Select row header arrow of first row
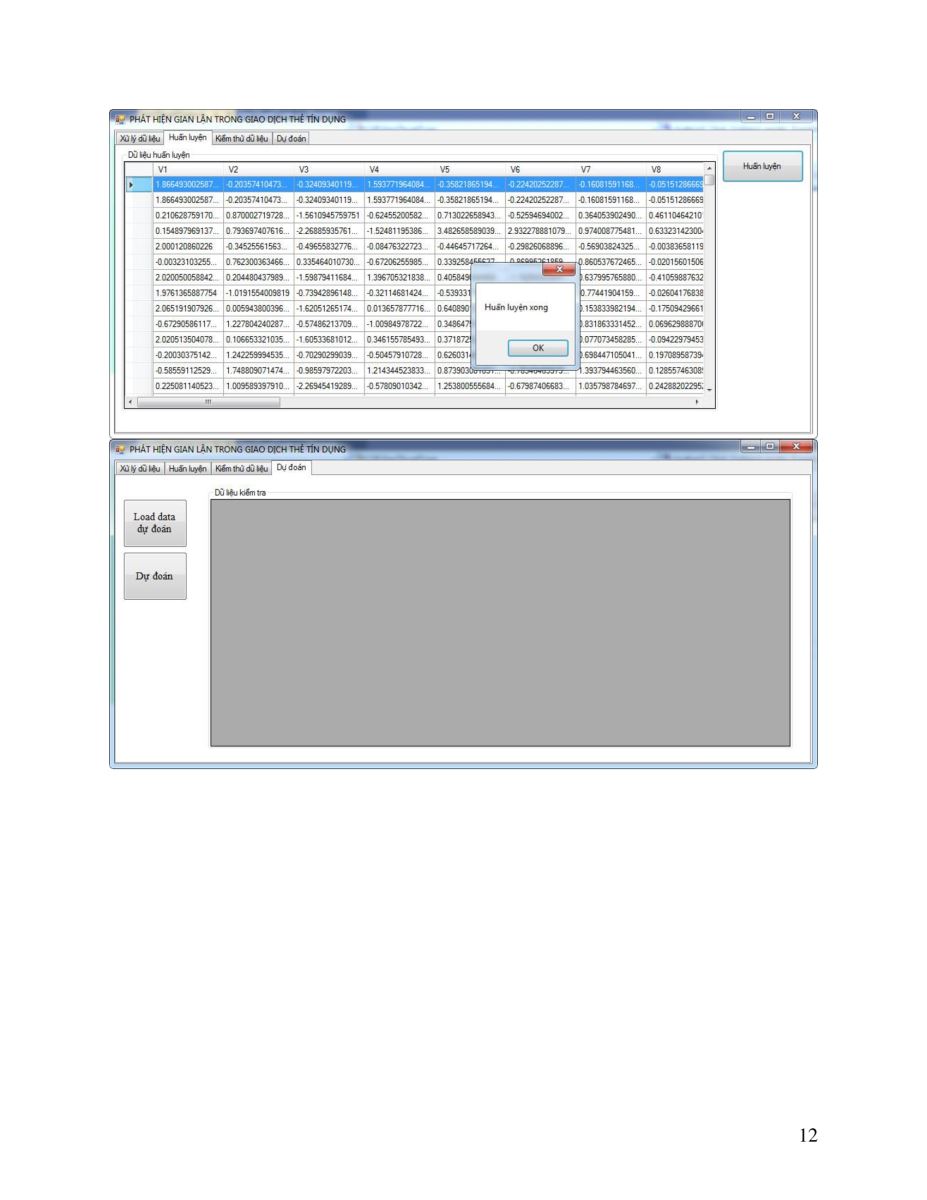This screenshot has width=927, height=1200. tap(138, 184)
